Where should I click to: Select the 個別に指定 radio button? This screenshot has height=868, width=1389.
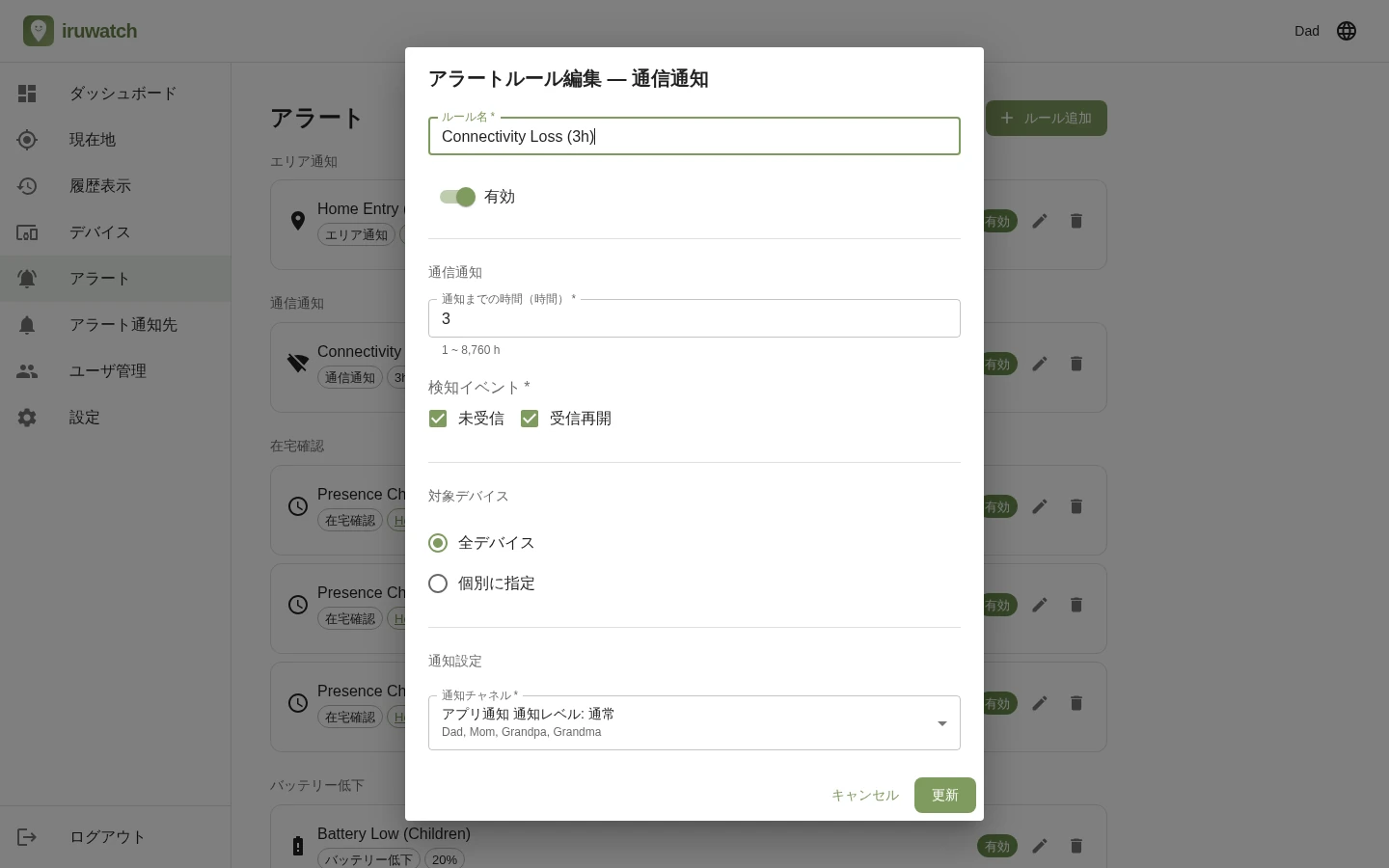click(x=438, y=583)
